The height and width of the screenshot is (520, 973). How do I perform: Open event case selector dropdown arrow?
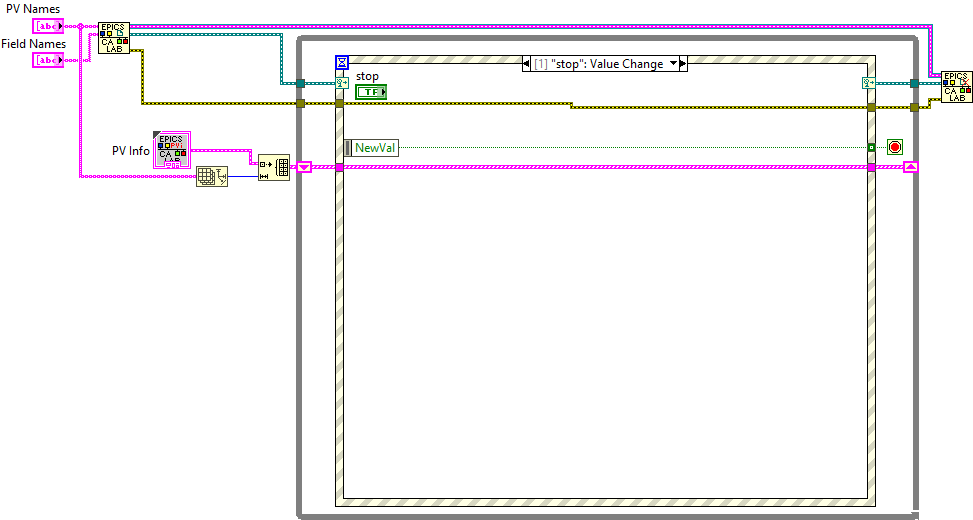[673, 64]
